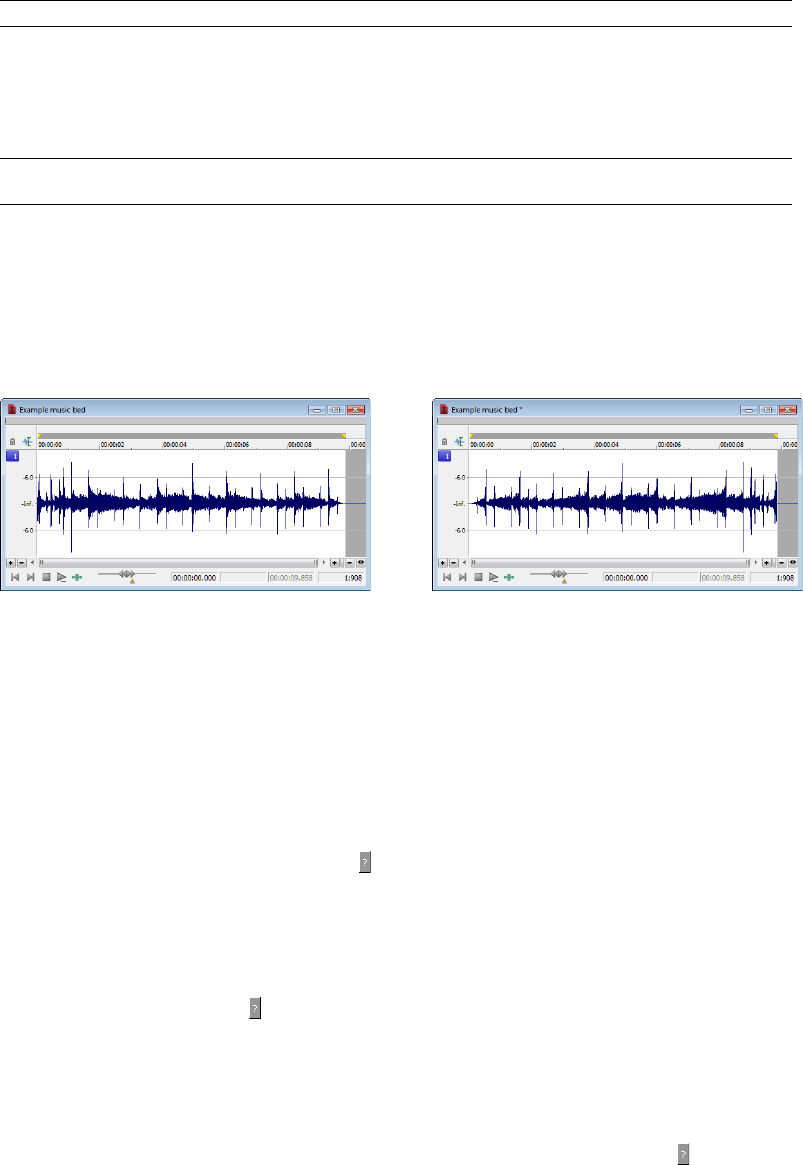Select channel 1 button in right modified window
Viewport: 803px width, 1165px height.
pyautogui.click(x=445, y=456)
